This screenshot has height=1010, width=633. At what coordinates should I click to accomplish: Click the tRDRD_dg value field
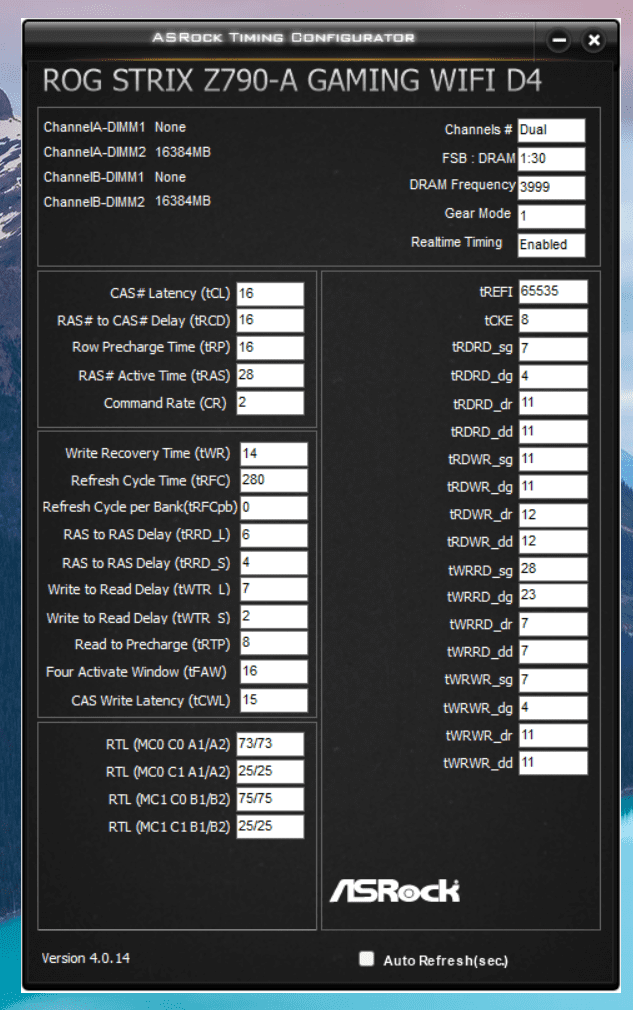553,376
